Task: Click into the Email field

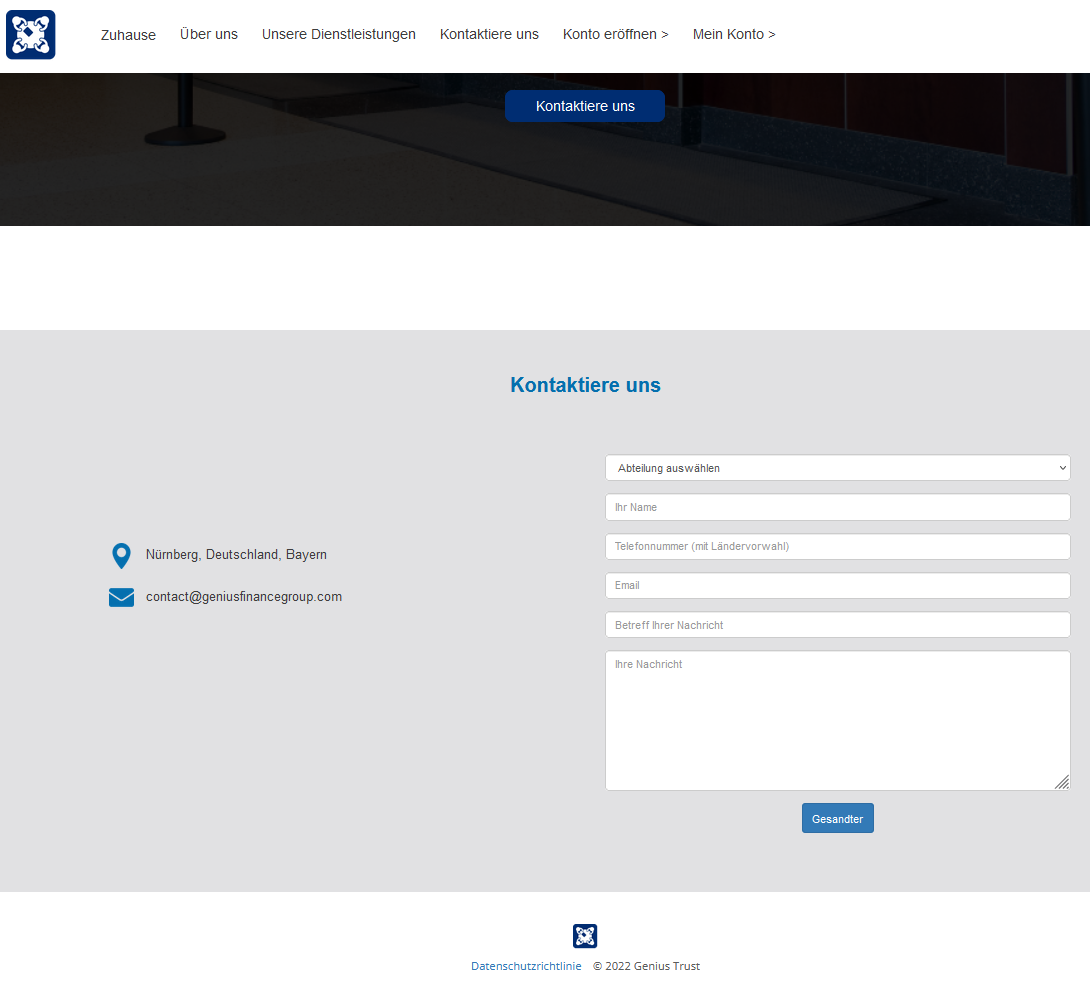Action: click(838, 585)
